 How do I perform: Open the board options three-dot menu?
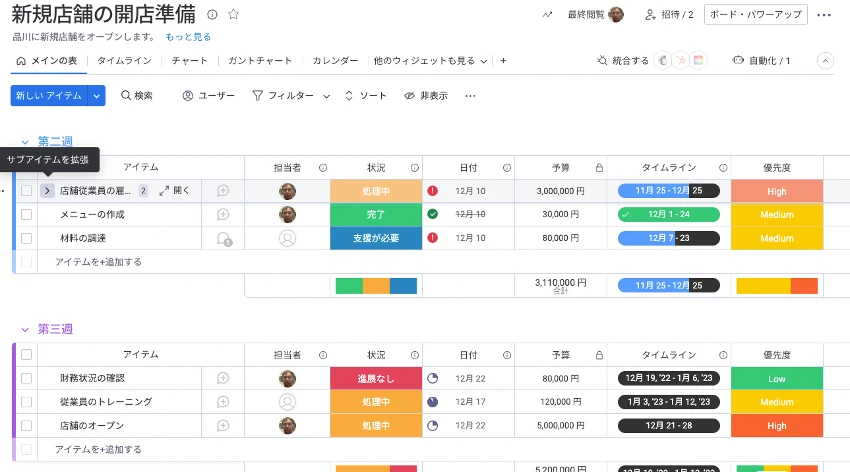coord(823,15)
